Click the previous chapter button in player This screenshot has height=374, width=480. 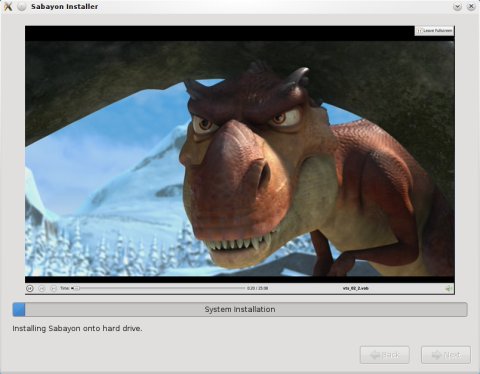tap(42, 288)
